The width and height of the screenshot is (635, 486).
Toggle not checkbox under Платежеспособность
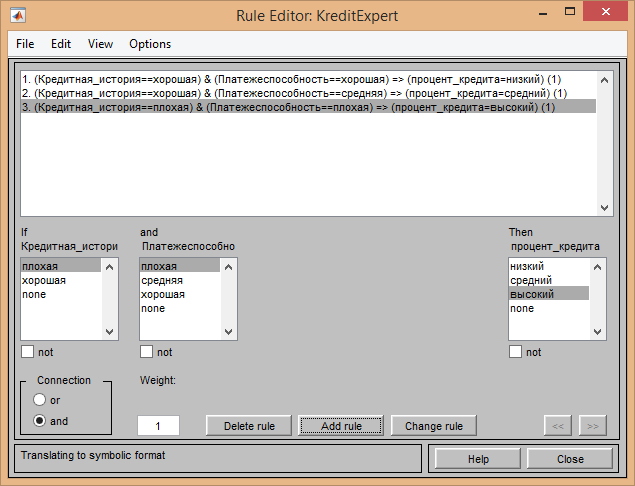[x=147, y=352]
